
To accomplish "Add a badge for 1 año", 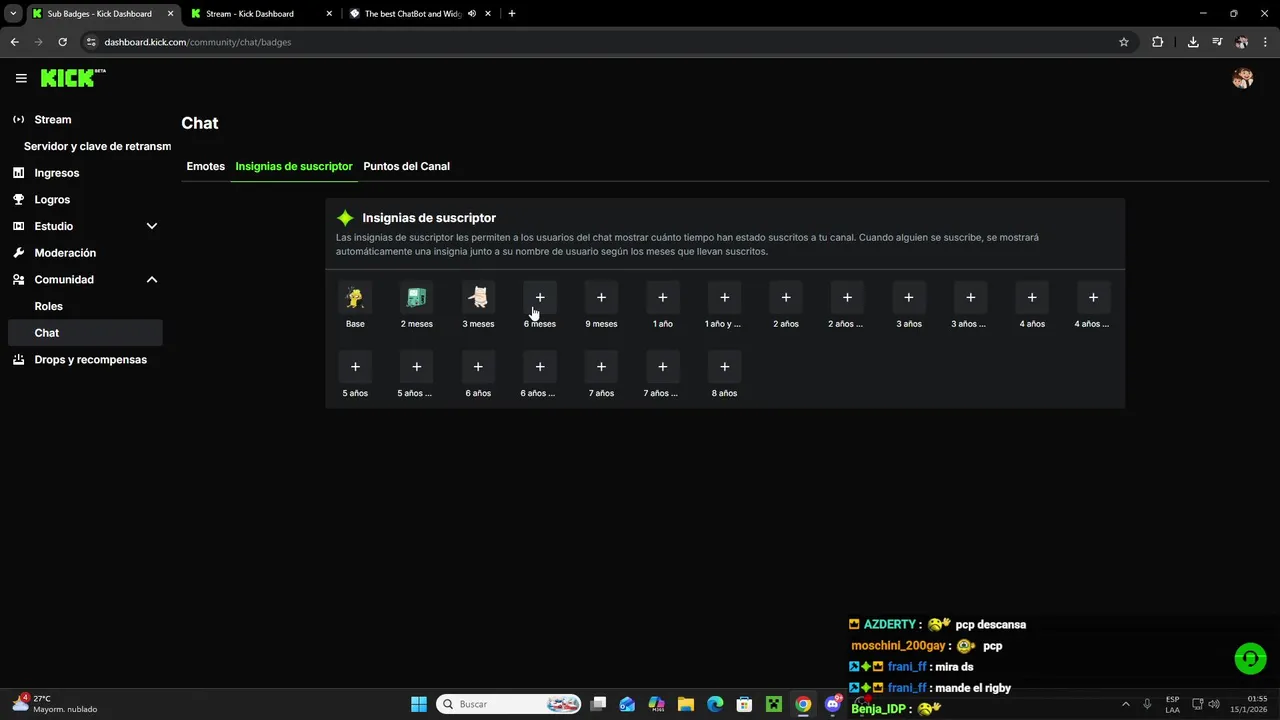I will pyautogui.click(x=663, y=297).
